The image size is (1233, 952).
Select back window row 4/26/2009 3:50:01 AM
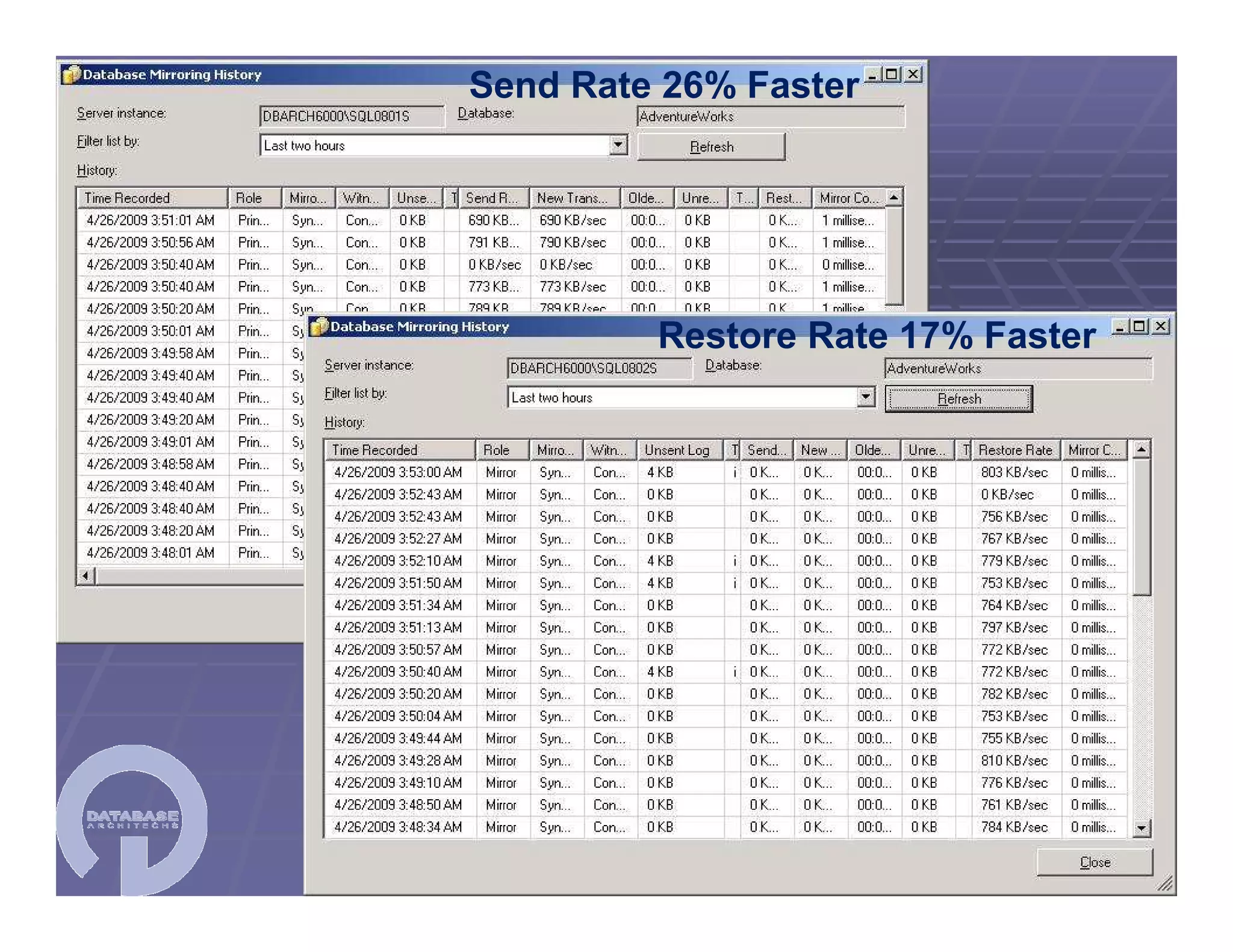pyautogui.click(x=191, y=331)
